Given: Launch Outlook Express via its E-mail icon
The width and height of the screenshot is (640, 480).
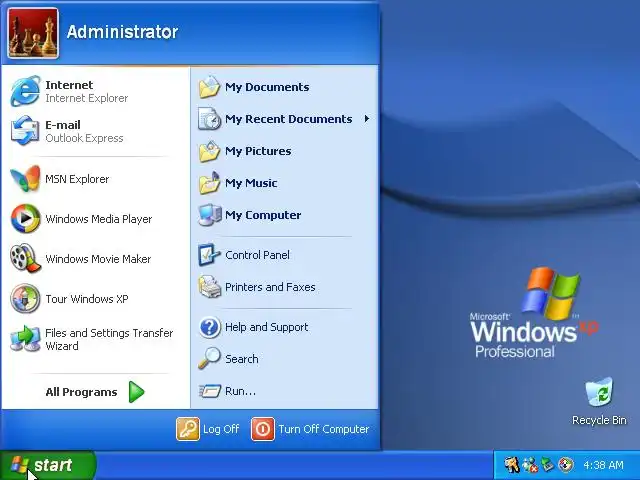Looking at the screenshot, I should (25, 131).
